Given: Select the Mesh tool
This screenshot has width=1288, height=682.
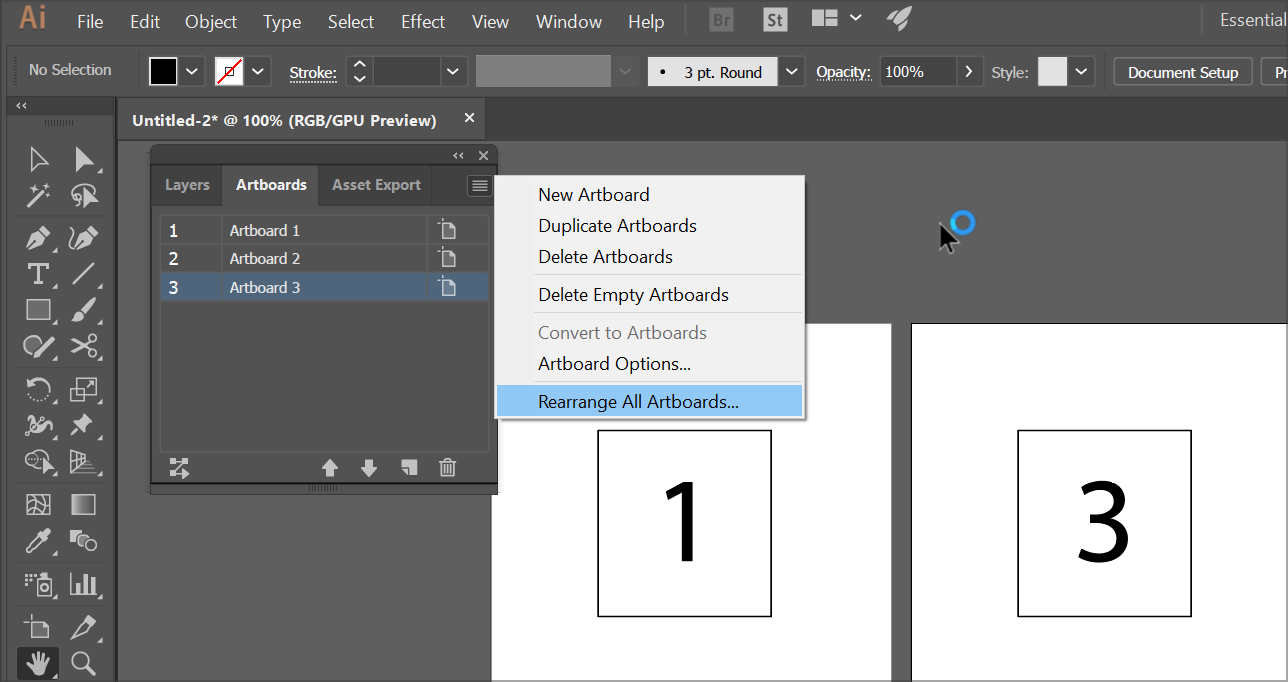Looking at the screenshot, I should coord(38,505).
